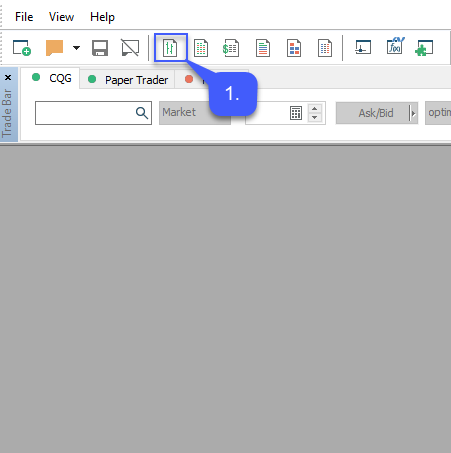Open the Help menu
451x453 pixels.
pos(102,17)
